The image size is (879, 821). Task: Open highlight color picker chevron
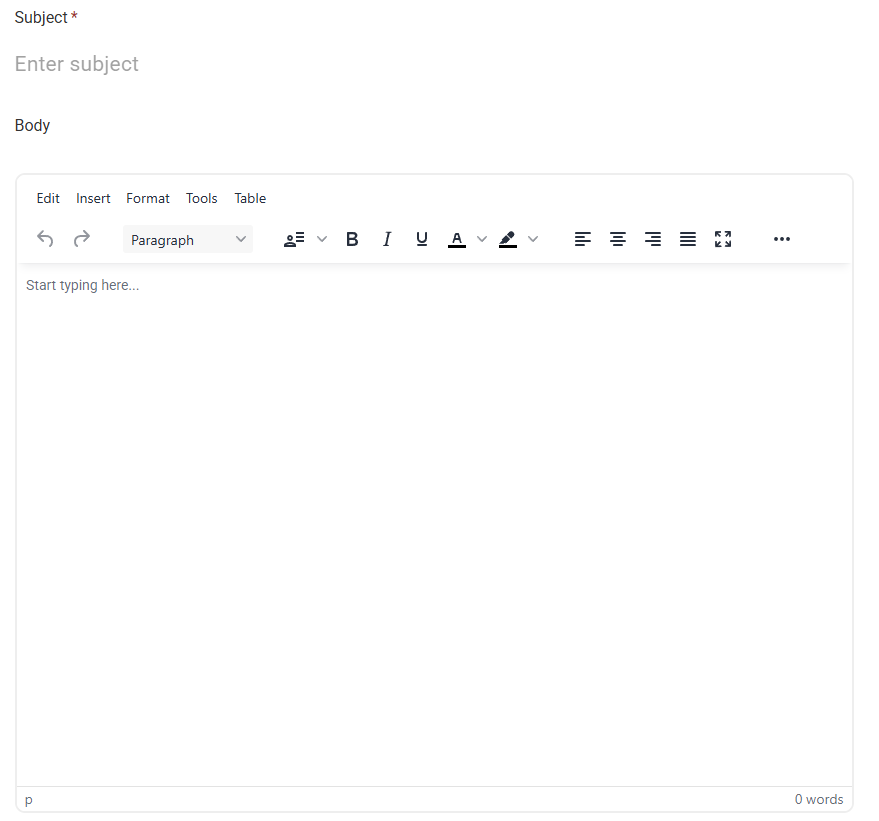(x=533, y=239)
